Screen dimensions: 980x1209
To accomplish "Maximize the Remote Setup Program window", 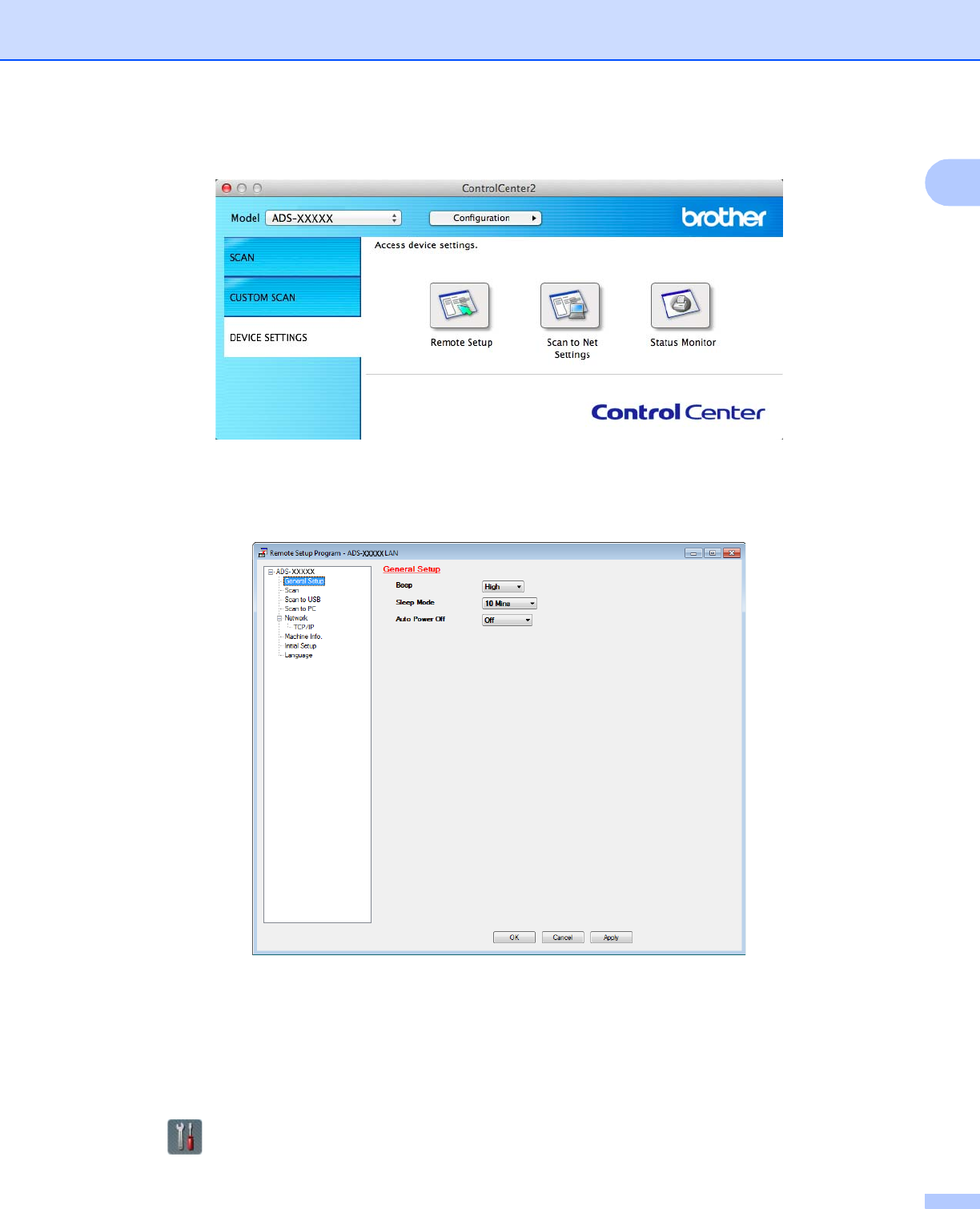I will point(713,553).
